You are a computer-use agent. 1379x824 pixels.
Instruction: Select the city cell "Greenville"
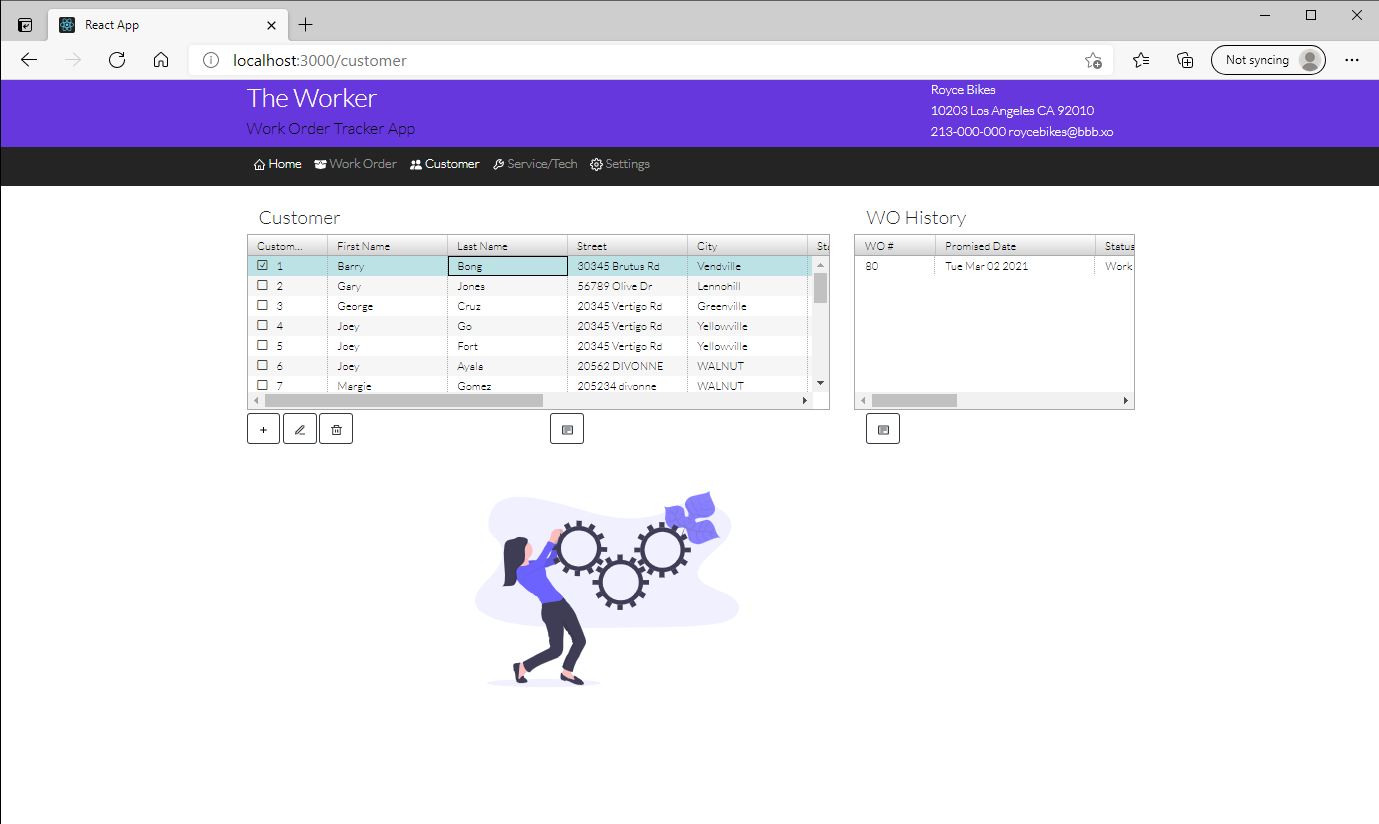pyautogui.click(x=747, y=306)
